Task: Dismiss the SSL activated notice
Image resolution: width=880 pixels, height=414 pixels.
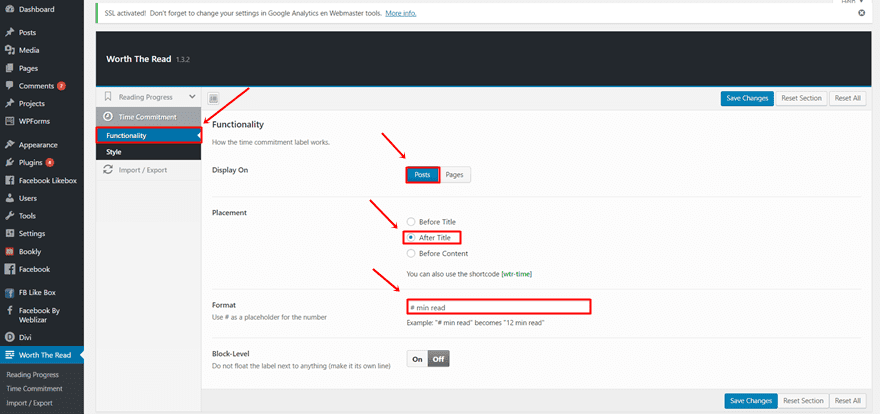Action: click(861, 13)
